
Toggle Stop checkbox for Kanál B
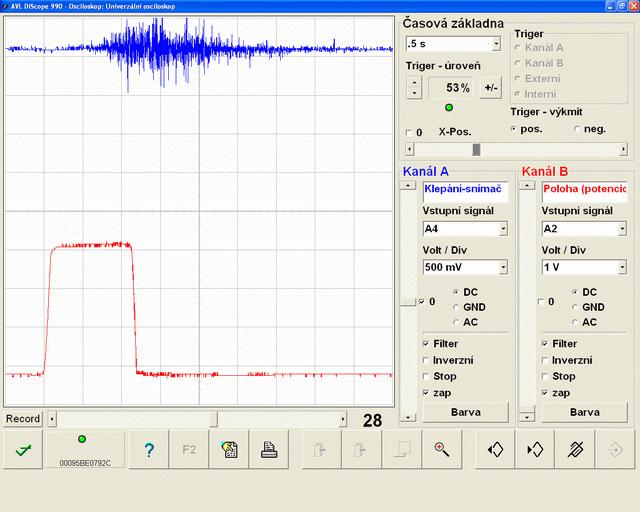tap(546, 377)
